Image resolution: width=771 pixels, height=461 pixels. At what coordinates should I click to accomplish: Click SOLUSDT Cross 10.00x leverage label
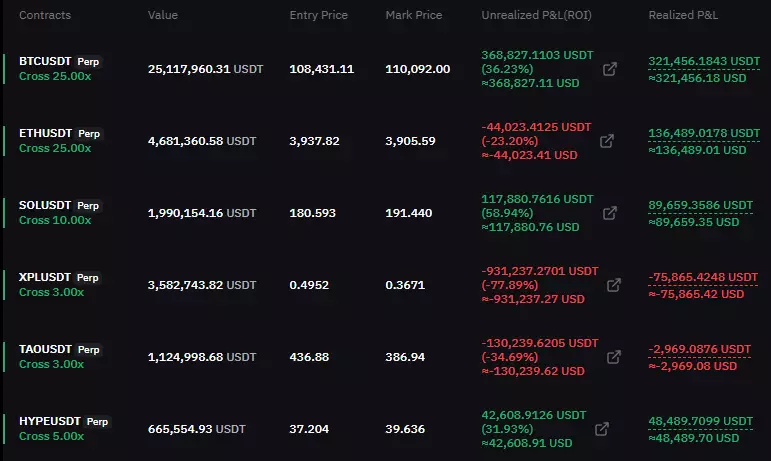pos(55,220)
